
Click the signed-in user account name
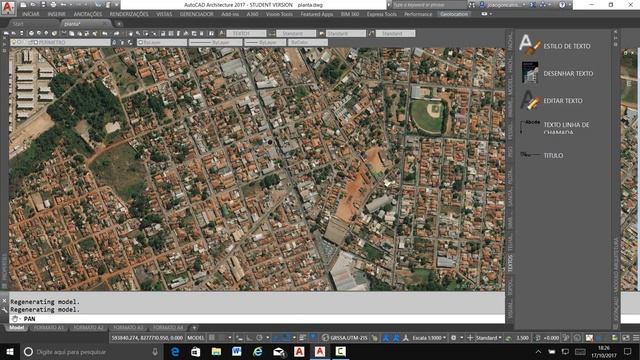pyautogui.click(x=505, y=5)
